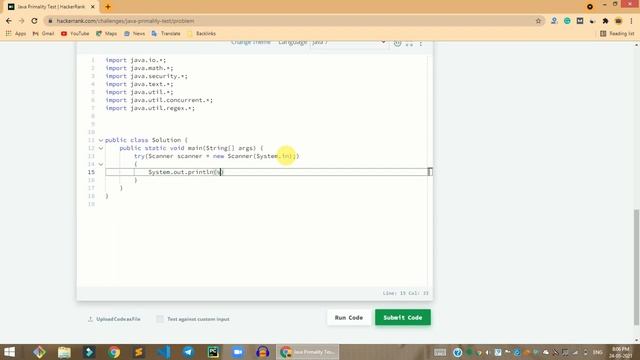640x360 pixels.
Task: Open Visual Studio Code from the taskbar
Action: click(164, 352)
